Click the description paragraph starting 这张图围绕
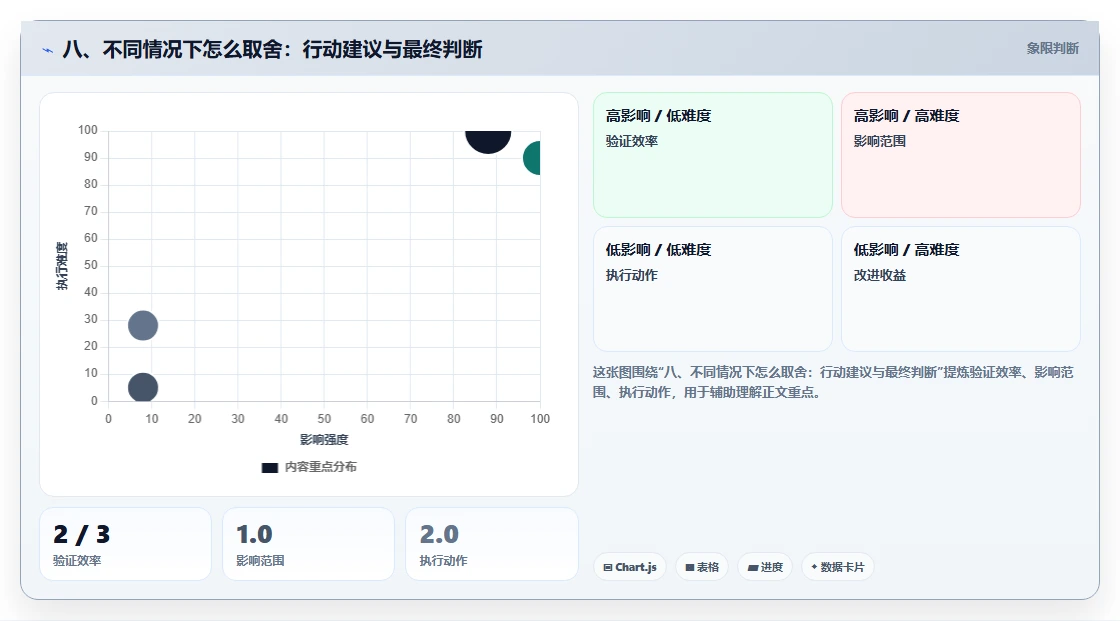 point(833,382)
